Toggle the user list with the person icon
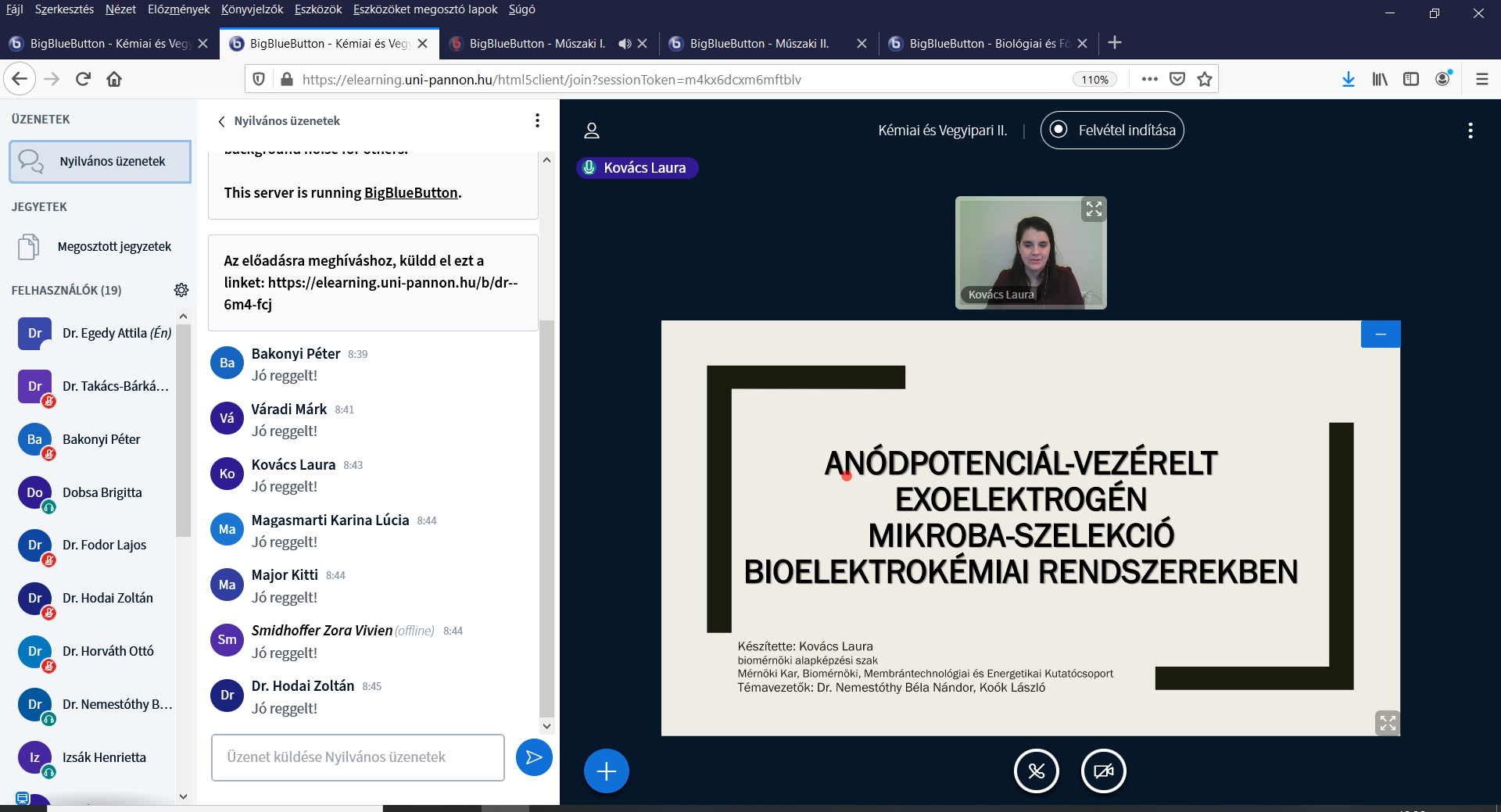The width and height of the screenshot is (1501, 812). (x=592, y=131)
